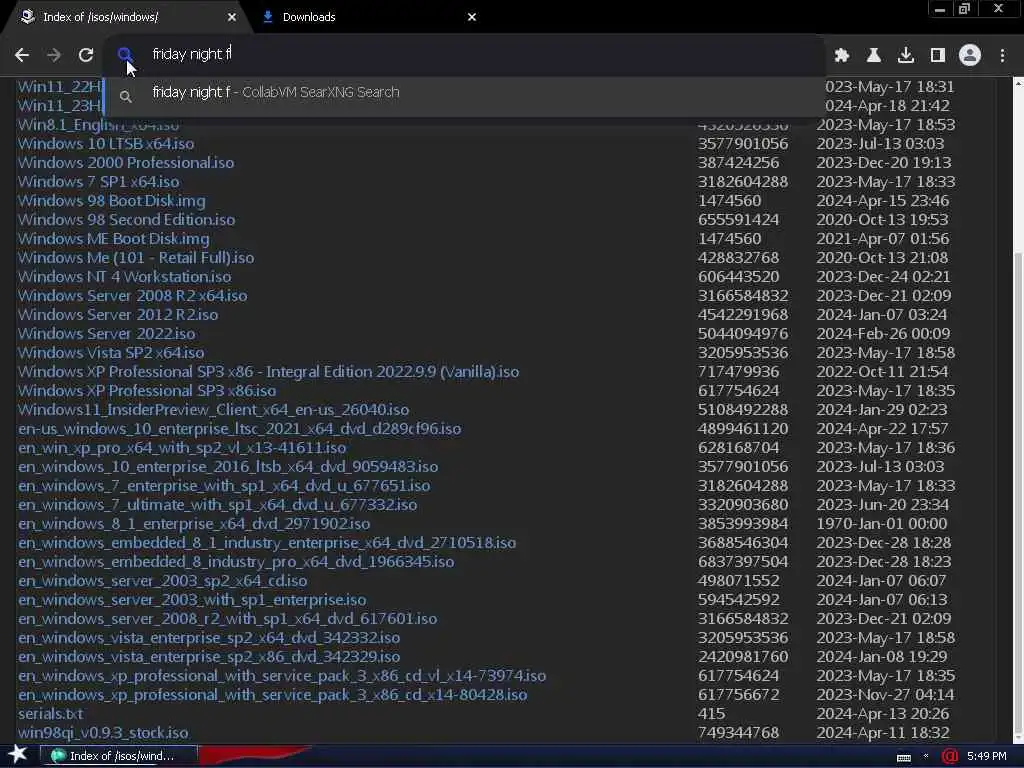Reload the current page
The width and height of the screenshot is (1024, 768).
(x=86, y=55)
